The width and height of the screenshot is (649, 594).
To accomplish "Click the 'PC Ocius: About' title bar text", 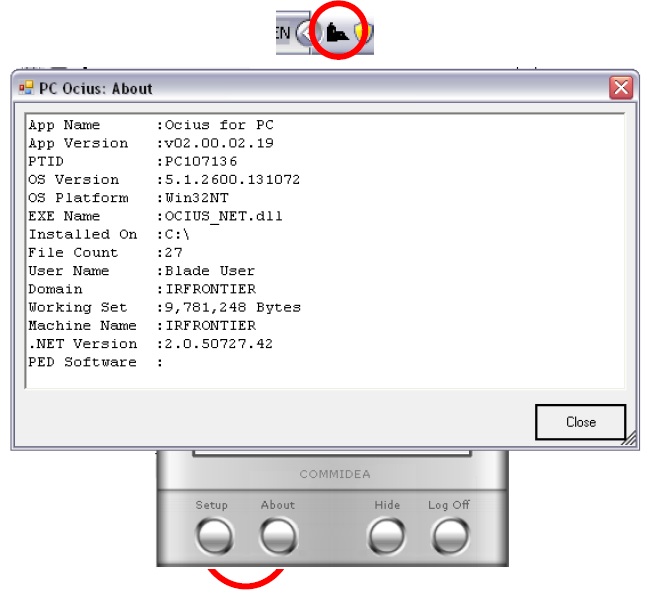I will pyautogui.click(x=96, y=89).
